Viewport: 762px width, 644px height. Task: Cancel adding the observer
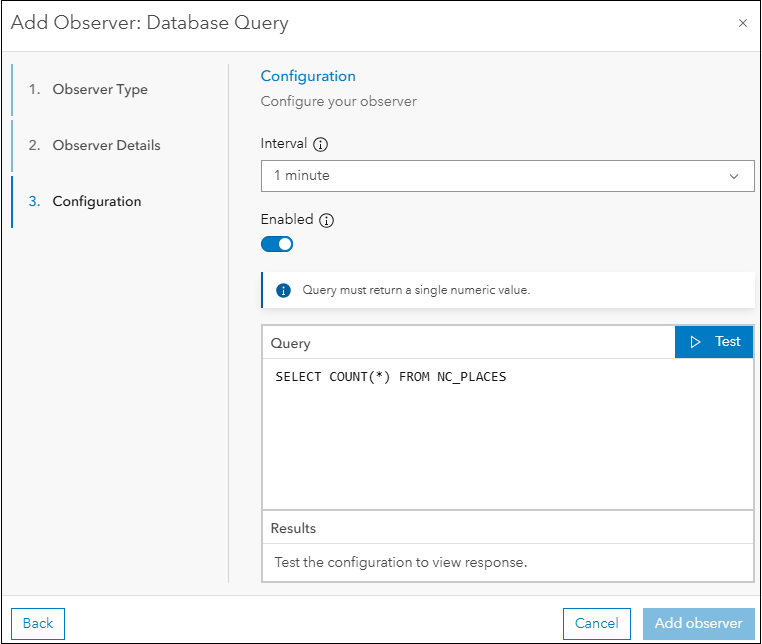pyautogui.click(x=596, y=623)
